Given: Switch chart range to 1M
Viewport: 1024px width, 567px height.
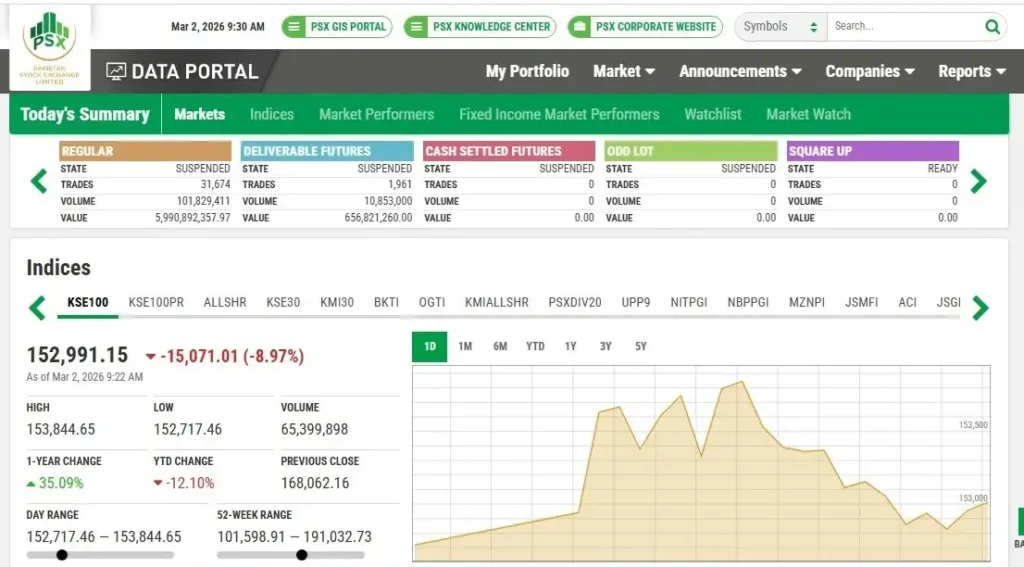Looking at the screenshot, I should point(465,347).
